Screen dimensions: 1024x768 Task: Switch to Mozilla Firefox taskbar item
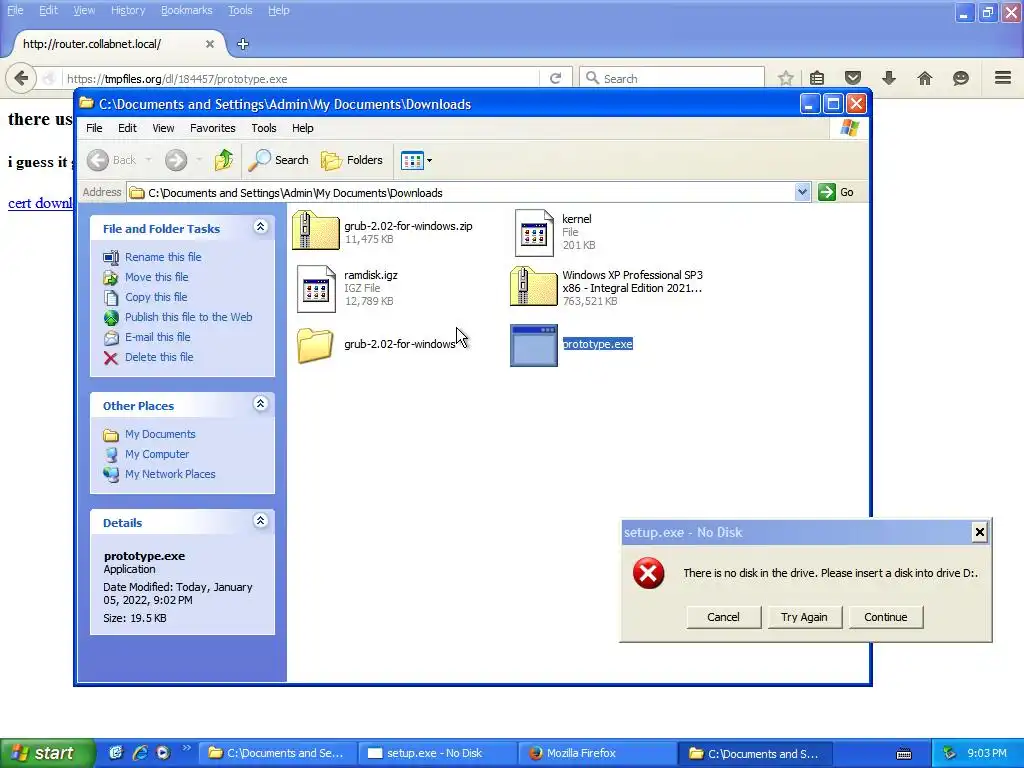click(597, 753)
